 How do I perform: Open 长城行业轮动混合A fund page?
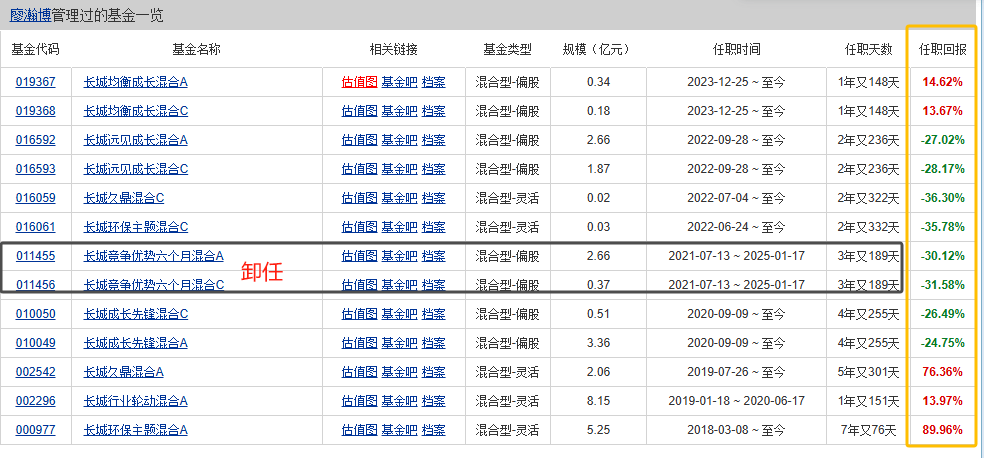coord(136,400)
